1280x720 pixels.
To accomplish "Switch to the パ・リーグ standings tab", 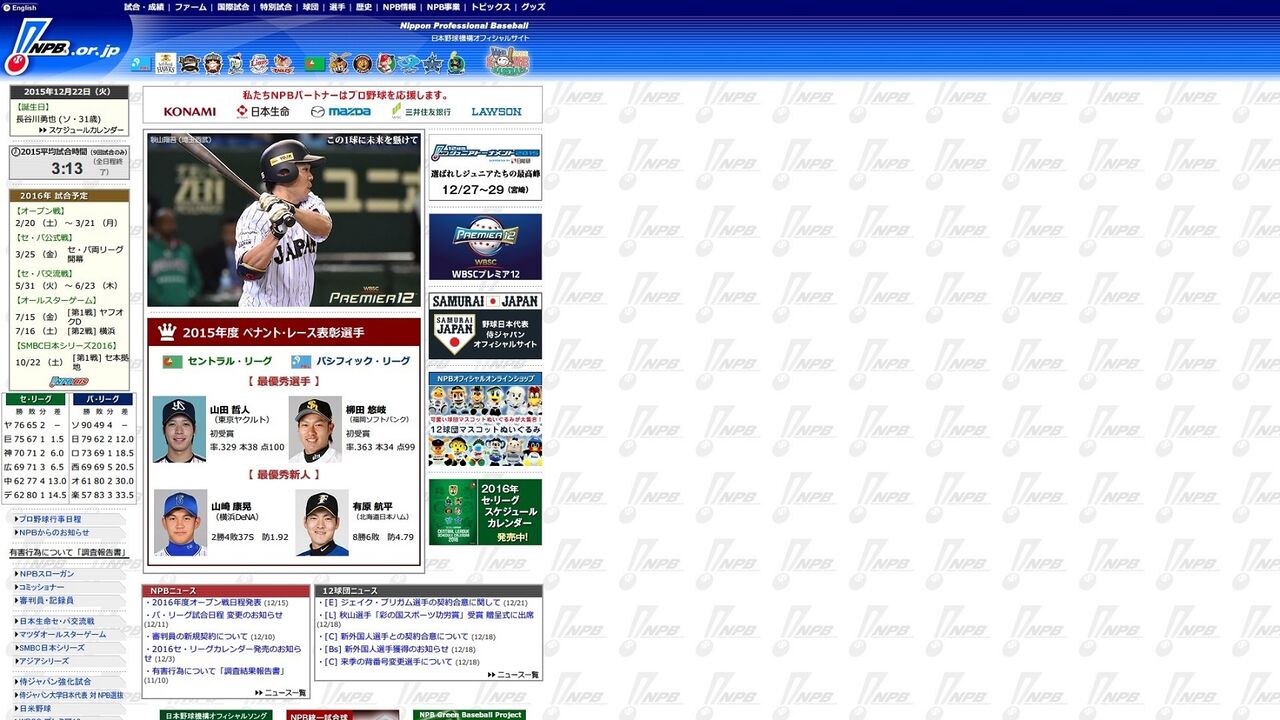I will coord(102,399).
